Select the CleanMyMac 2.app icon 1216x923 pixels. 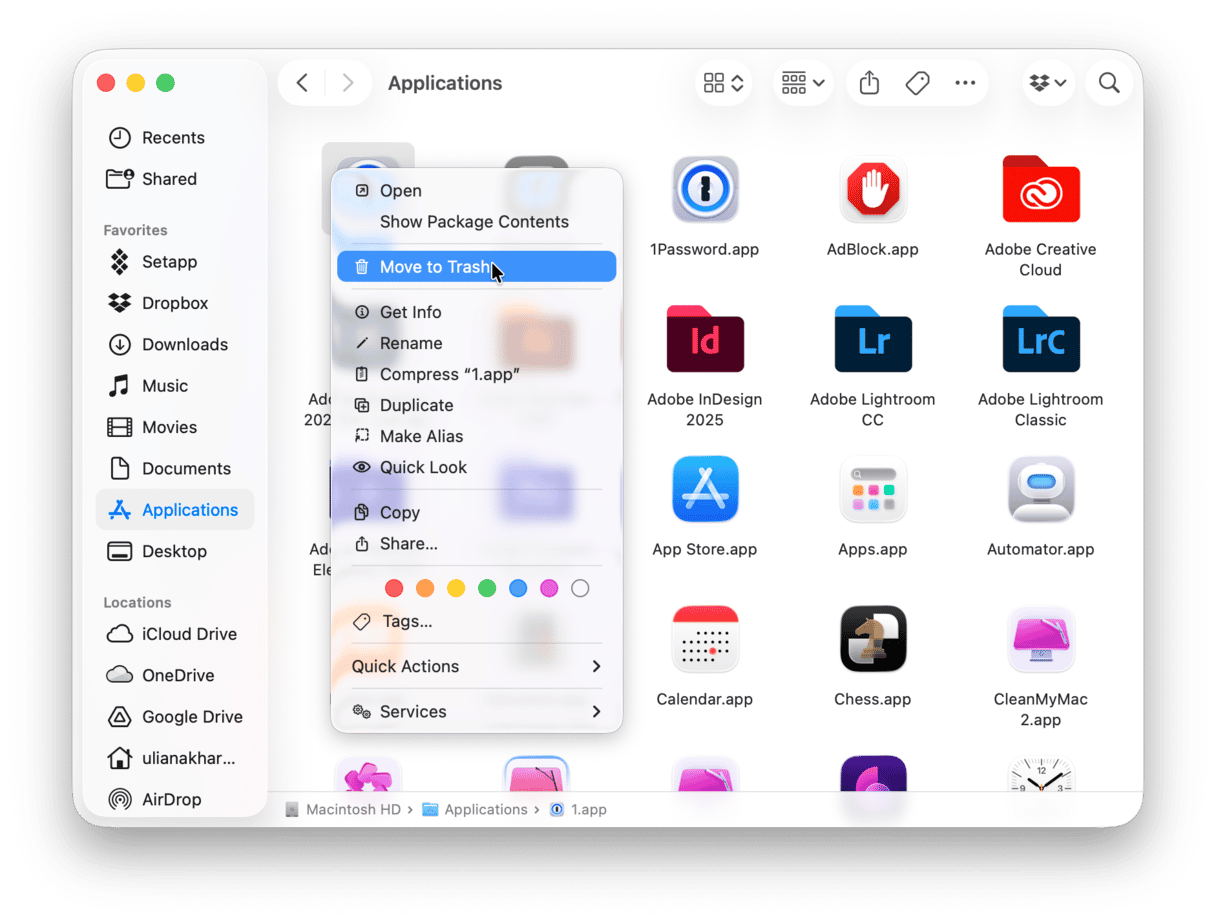tap(1041, 639)
